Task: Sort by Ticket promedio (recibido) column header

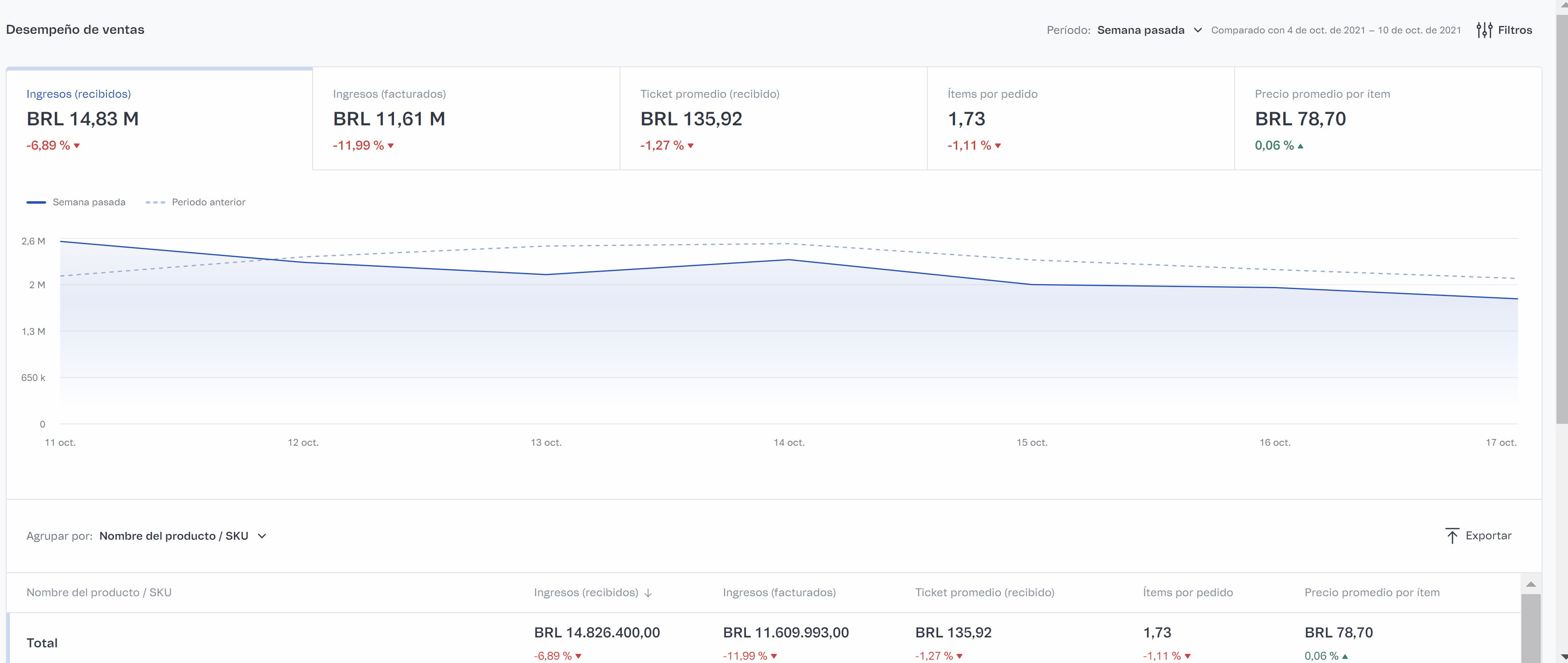Action: 984,592
